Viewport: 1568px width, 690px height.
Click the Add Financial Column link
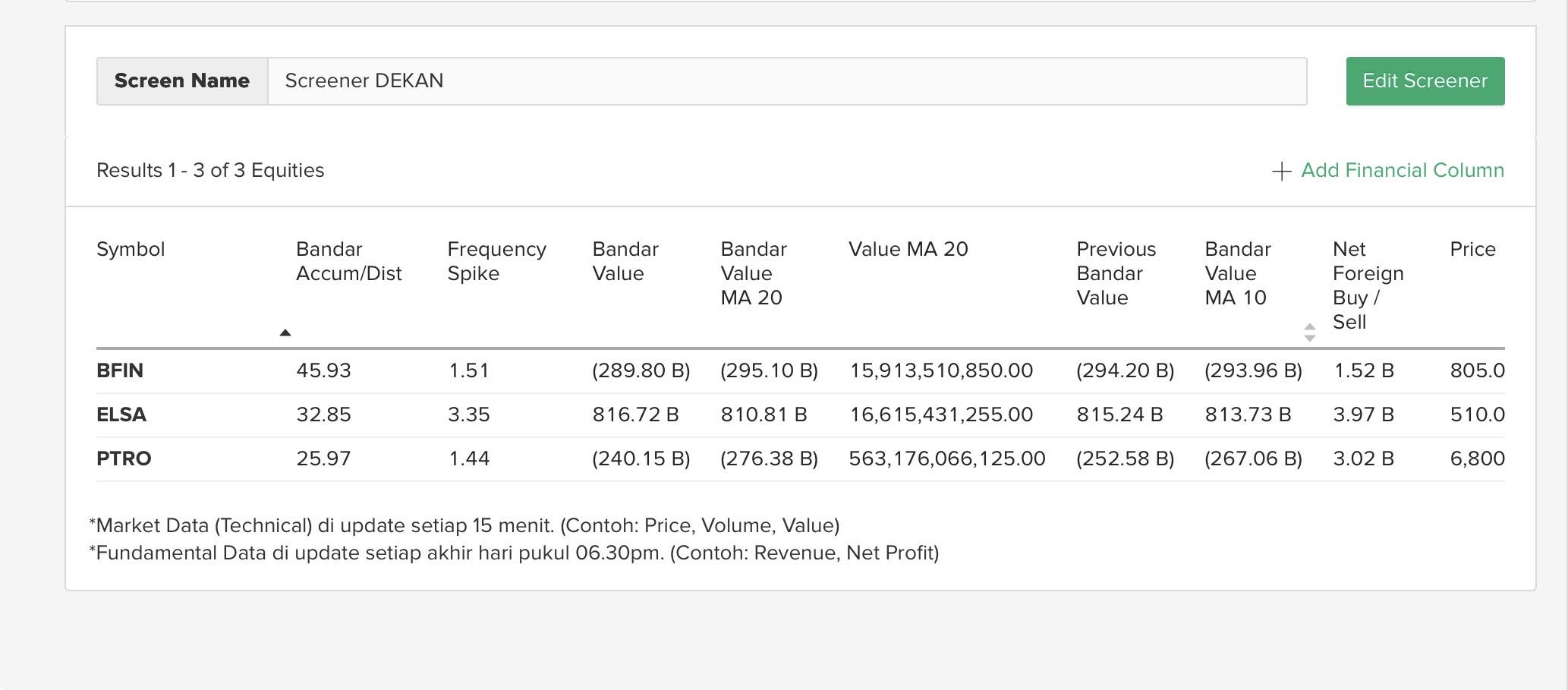click(1402, 170)
